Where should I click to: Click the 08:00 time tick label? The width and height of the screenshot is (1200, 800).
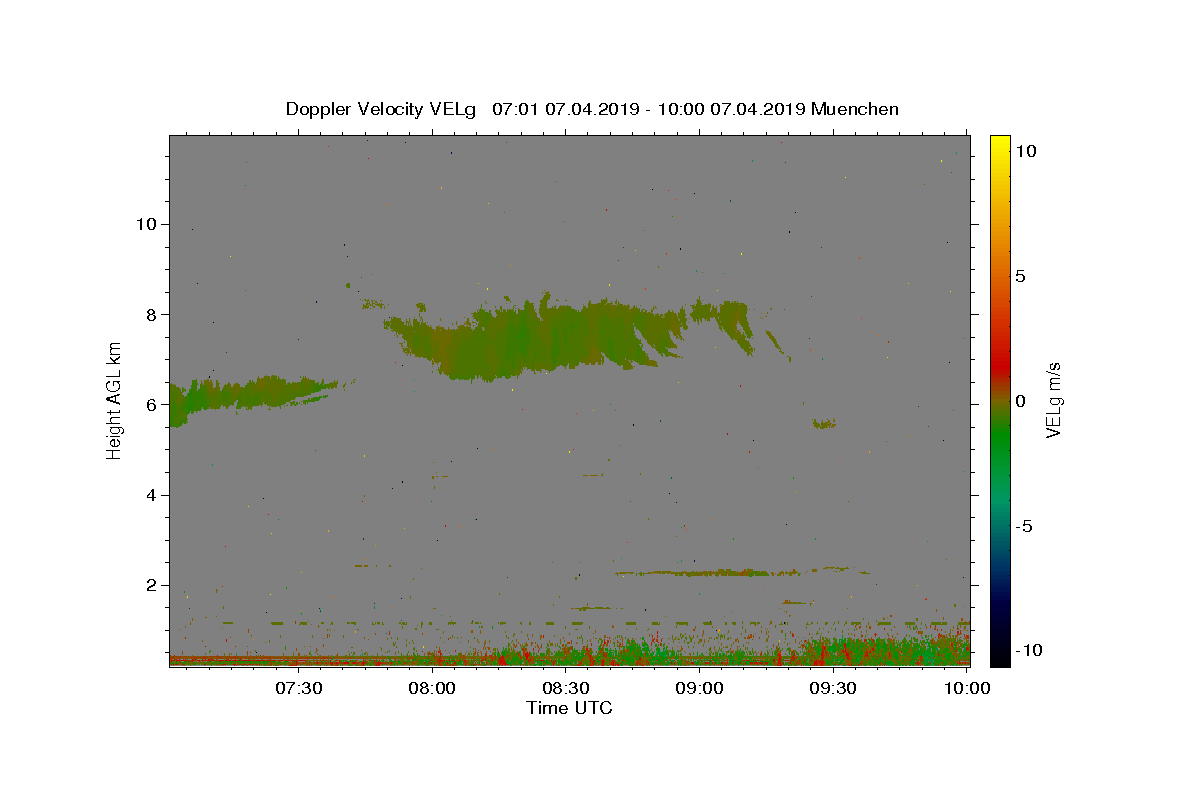[433, 688]
